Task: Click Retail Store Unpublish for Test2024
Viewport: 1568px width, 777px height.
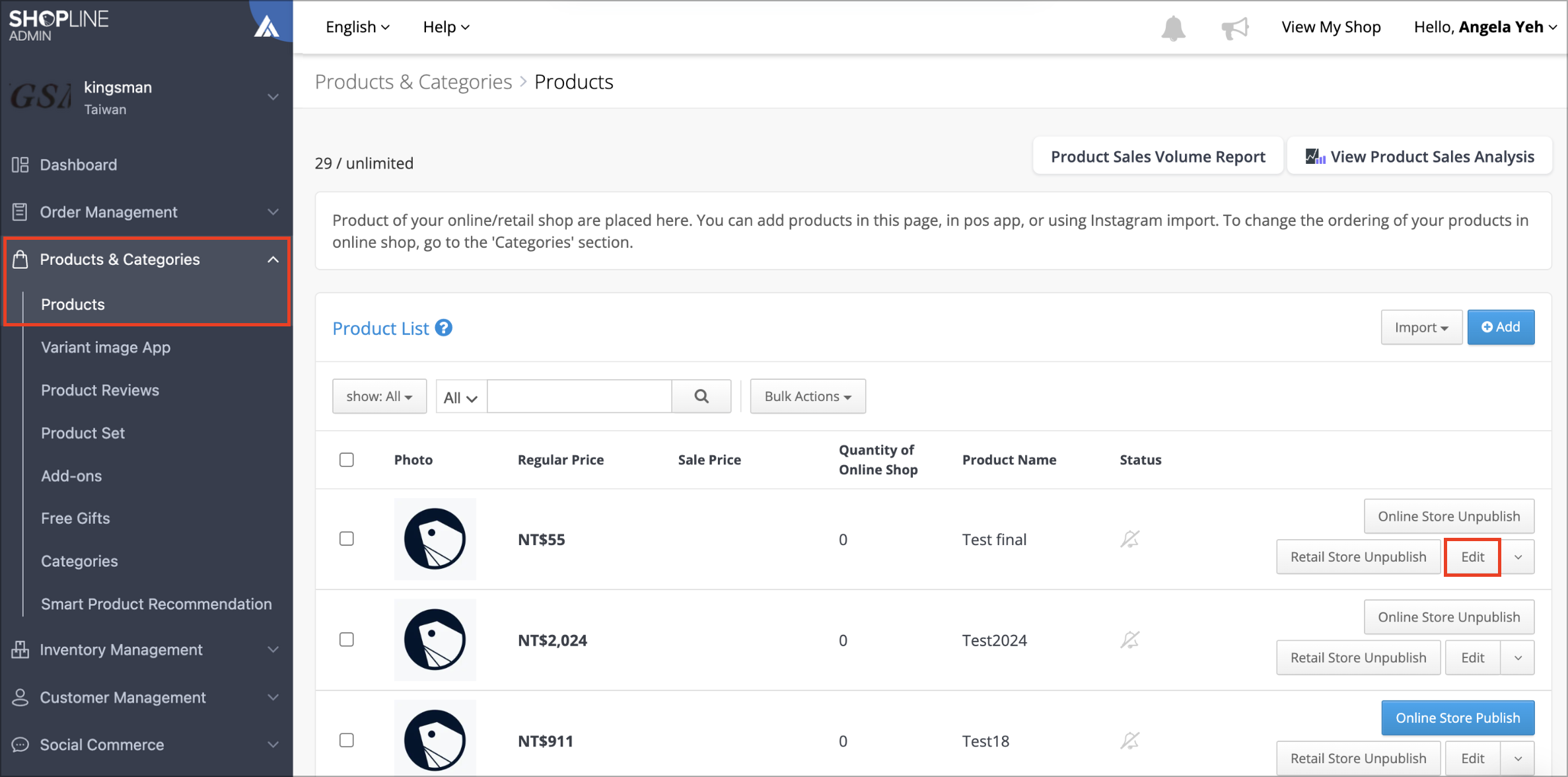Action: [x=1358, y=658]
